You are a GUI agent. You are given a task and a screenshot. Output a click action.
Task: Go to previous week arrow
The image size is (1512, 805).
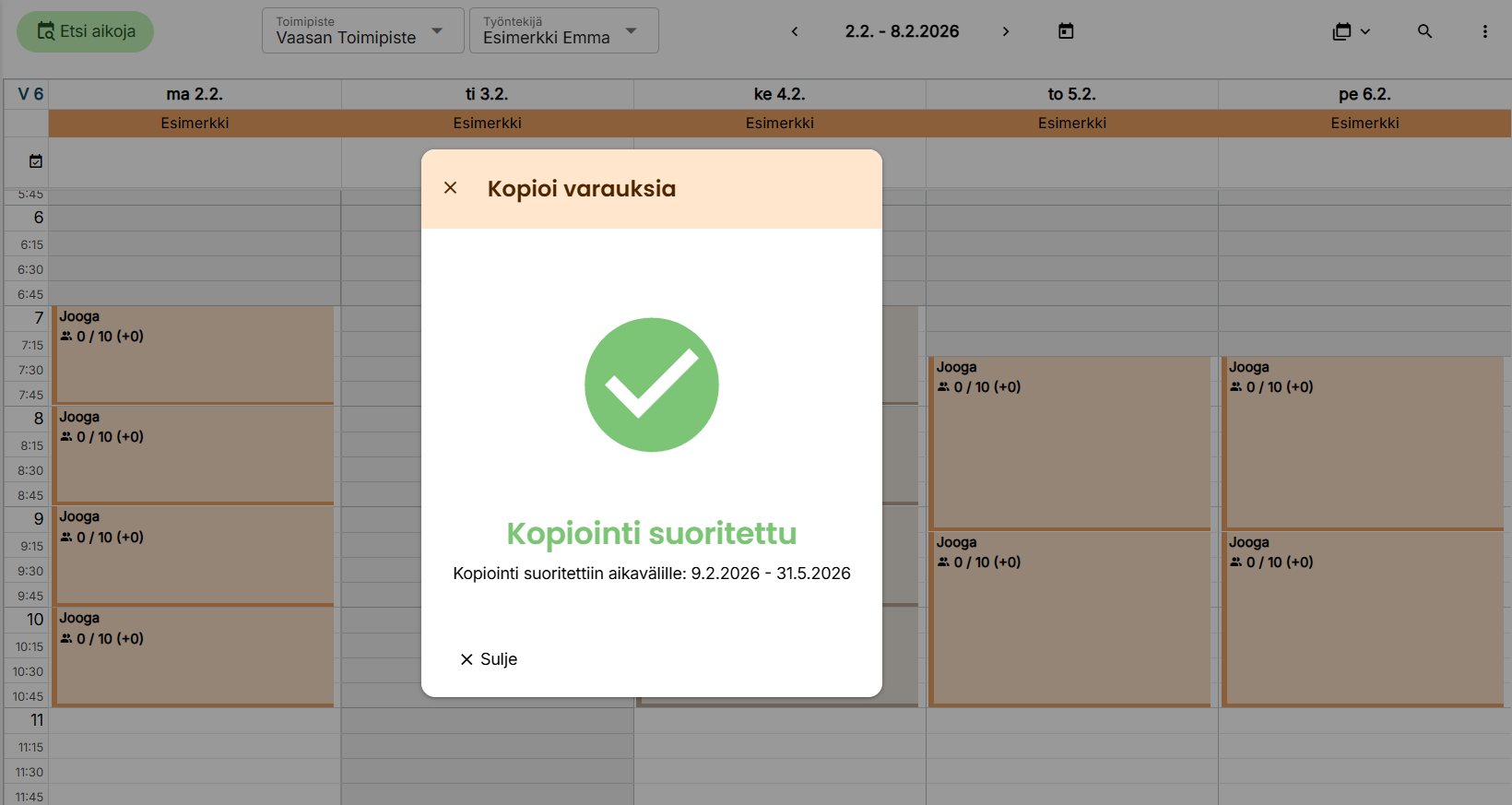click(x=795, y=31)
